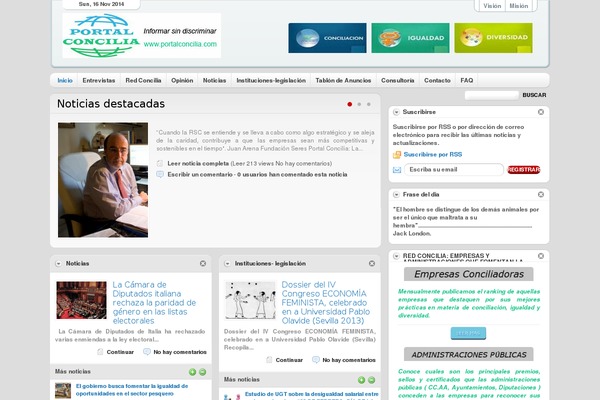Click the RSS feed icon
Image resolution: width=600 pixels, height=400 pixels.
[x=397, y=155]
